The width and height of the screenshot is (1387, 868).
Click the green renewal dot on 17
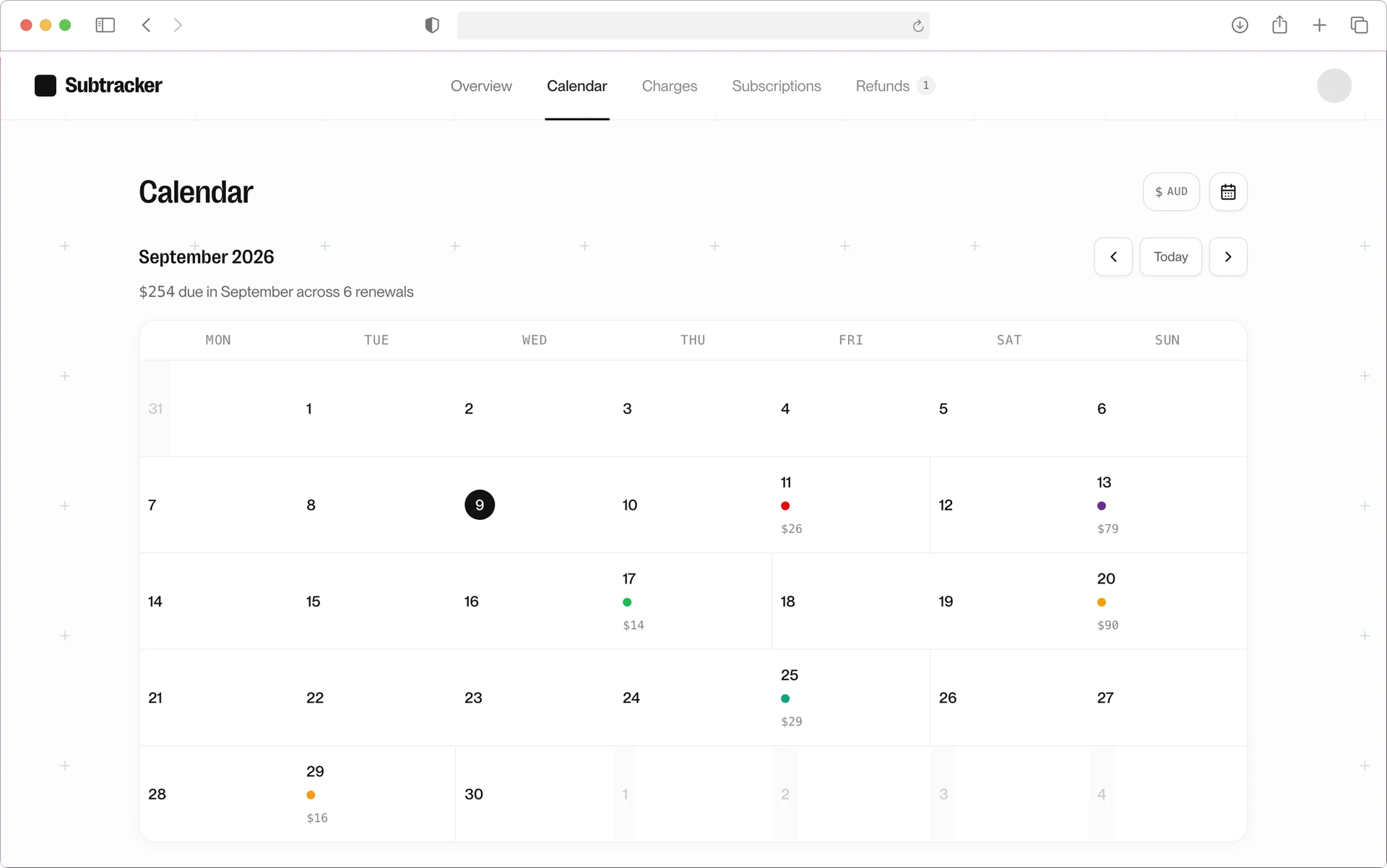(627, 602)
